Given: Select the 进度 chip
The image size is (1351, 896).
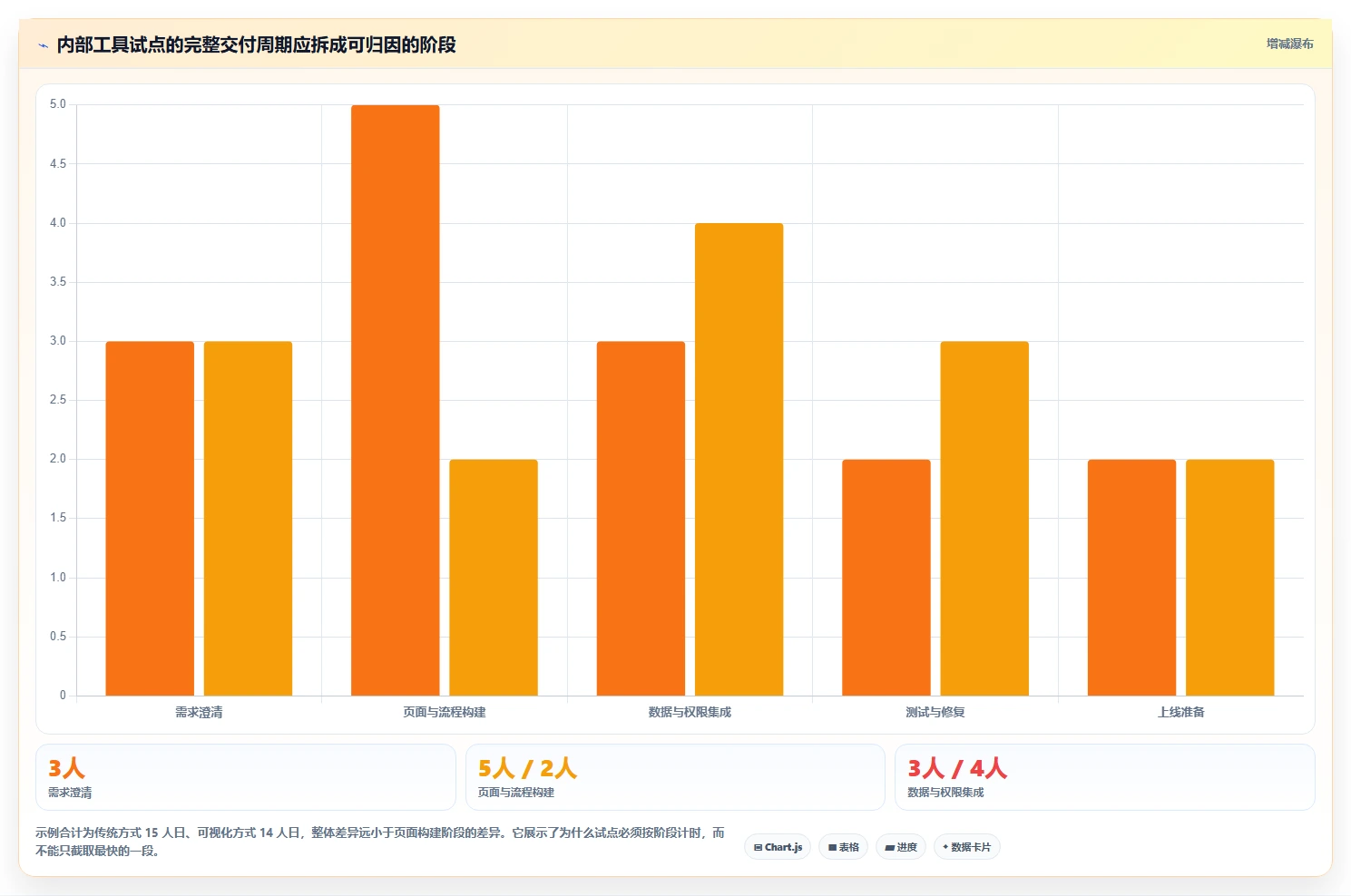Looking at the screenshot, I should (901, 847).
